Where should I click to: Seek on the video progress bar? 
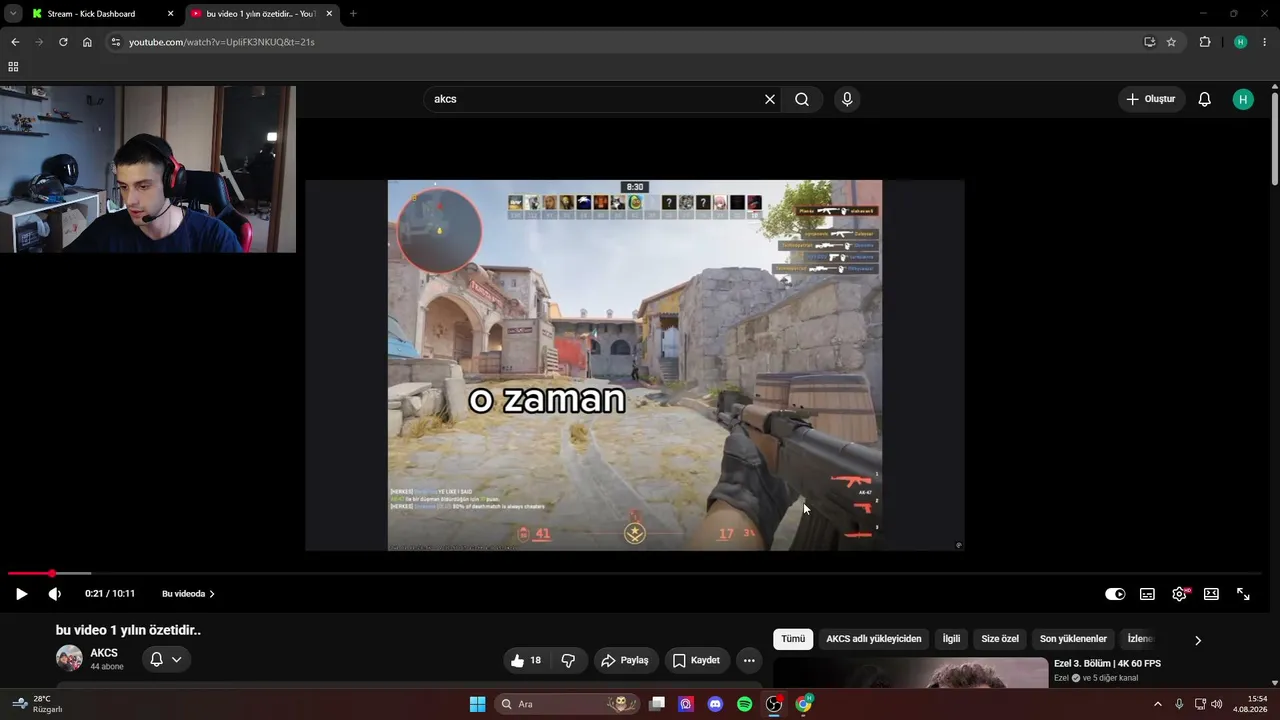(x=636, y=573)
